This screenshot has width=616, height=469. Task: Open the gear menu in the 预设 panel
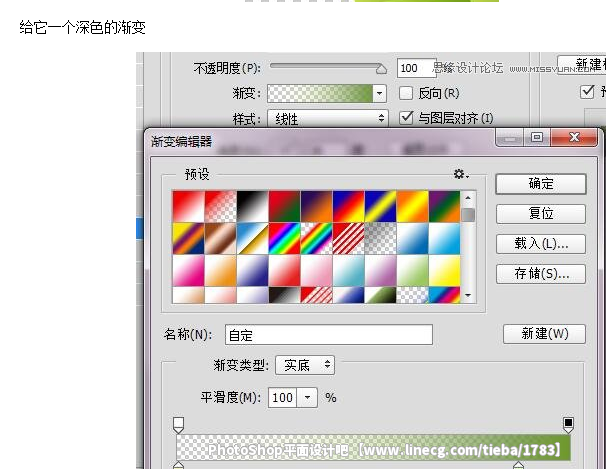pos(461,174)
